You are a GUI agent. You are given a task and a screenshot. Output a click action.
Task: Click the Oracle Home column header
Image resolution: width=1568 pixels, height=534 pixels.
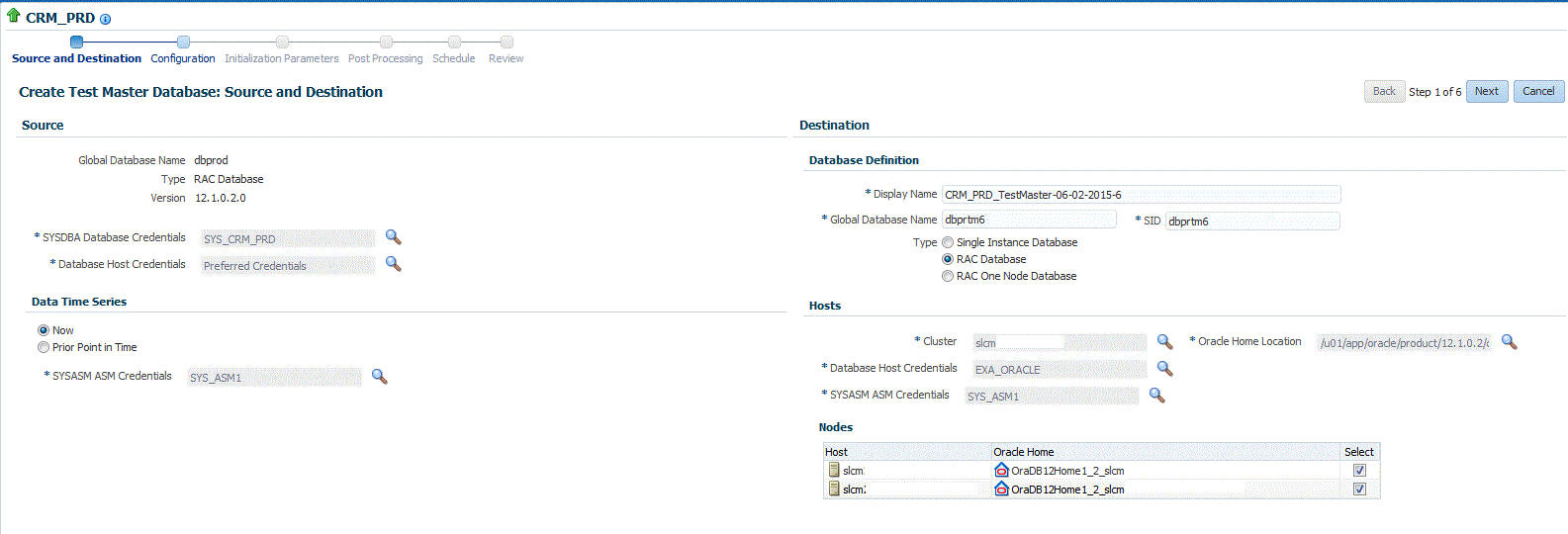click(x=1165, y=452)
